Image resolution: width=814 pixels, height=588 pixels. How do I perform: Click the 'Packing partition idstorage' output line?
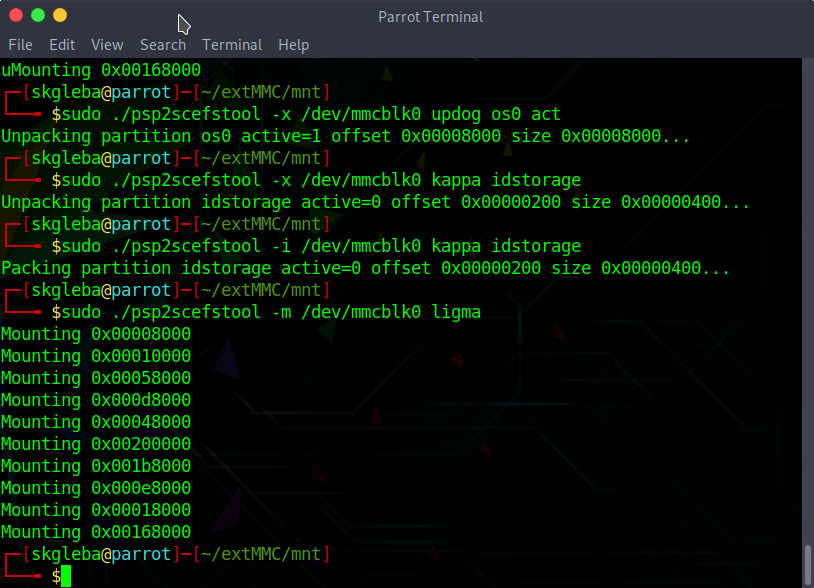click(365, 268)
